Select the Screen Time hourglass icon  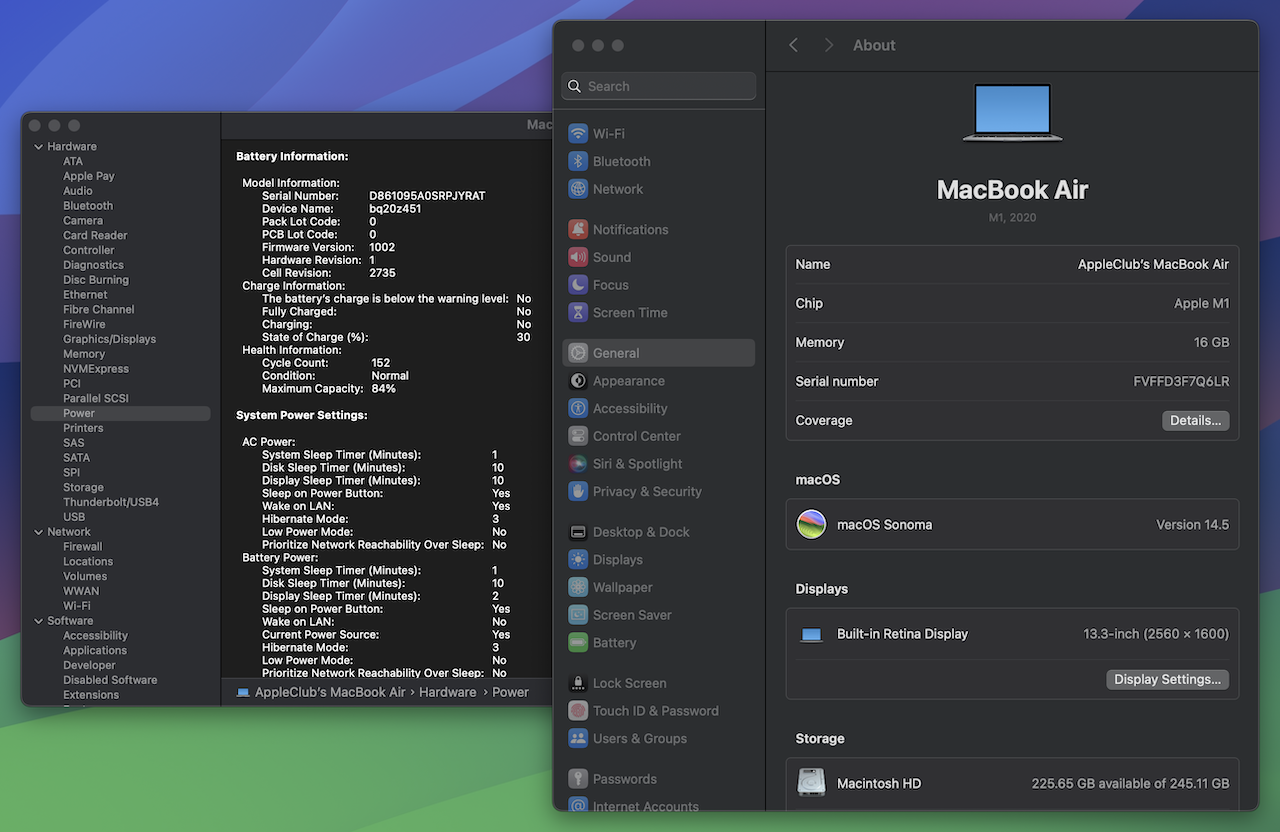point(578,312)
